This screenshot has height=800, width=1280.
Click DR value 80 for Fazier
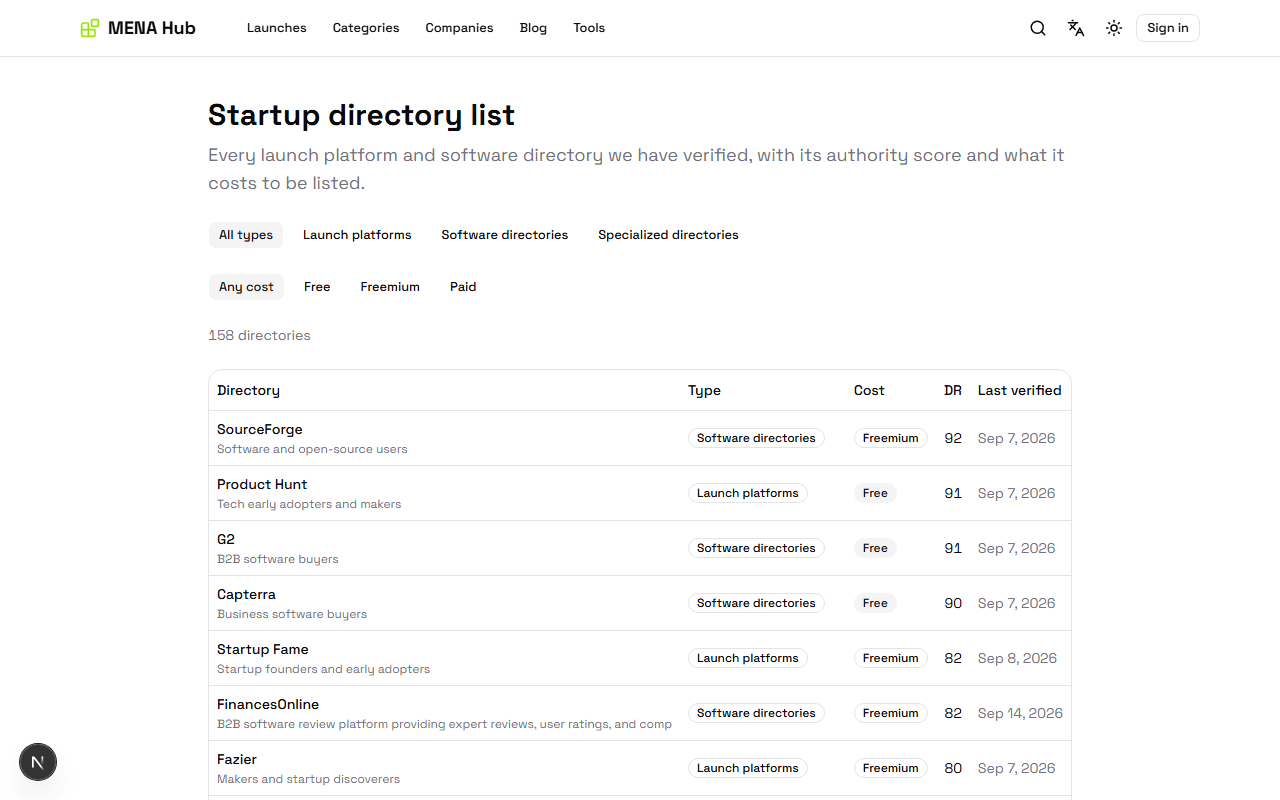tap(953, 768)
